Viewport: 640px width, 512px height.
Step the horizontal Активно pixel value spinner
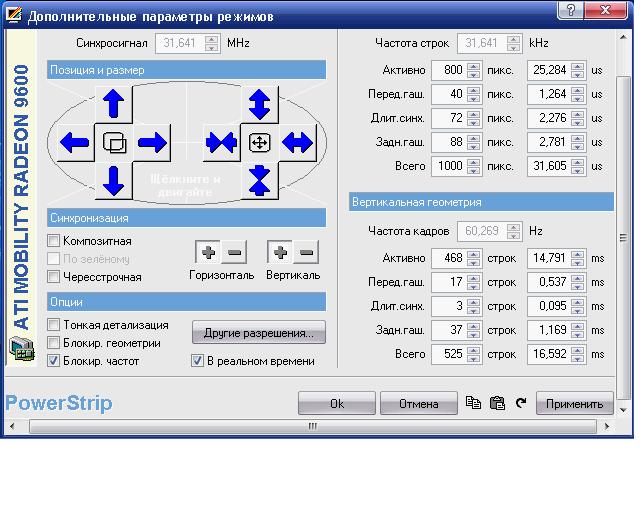(474, 70)
